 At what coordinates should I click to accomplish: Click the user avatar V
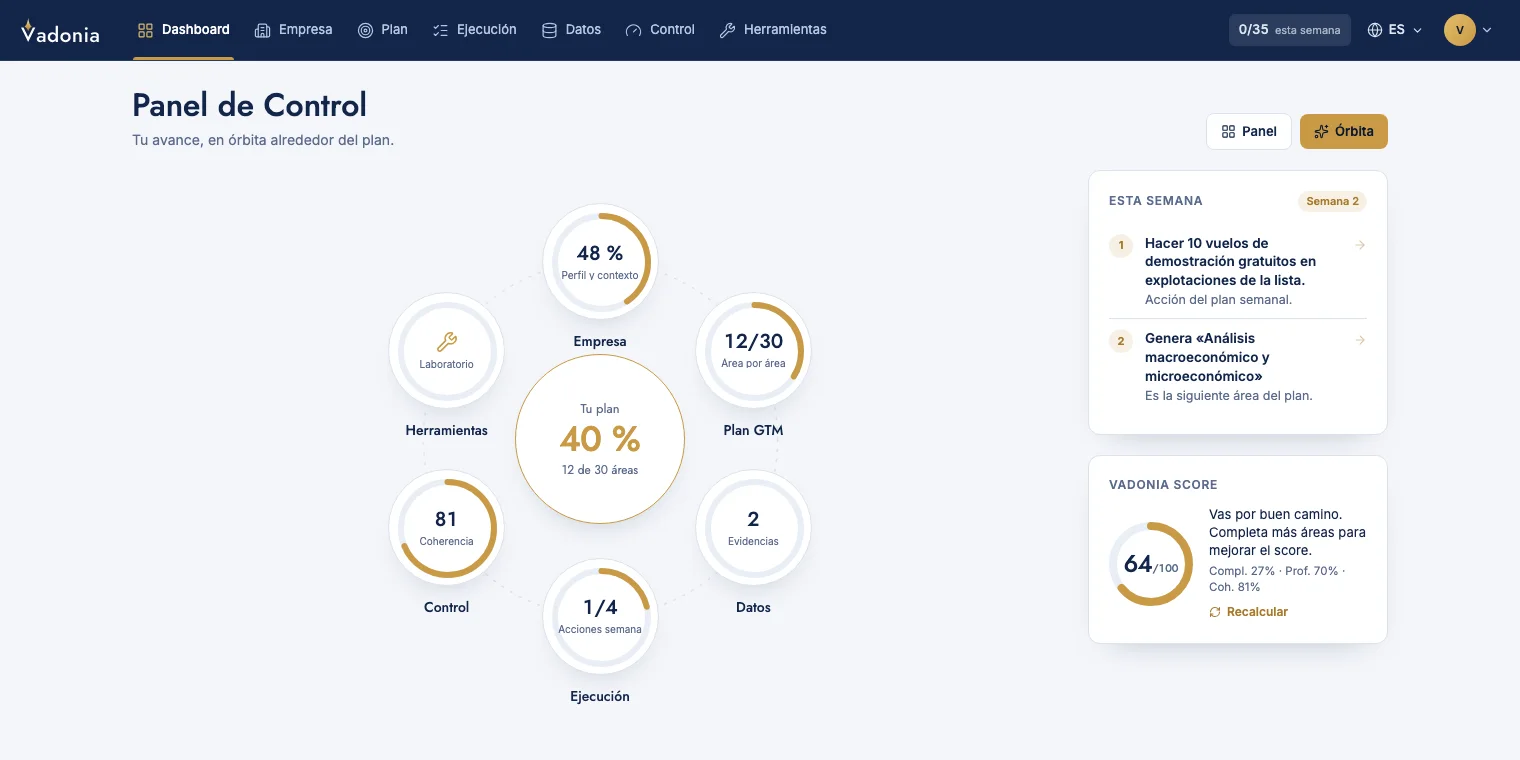1459,30
